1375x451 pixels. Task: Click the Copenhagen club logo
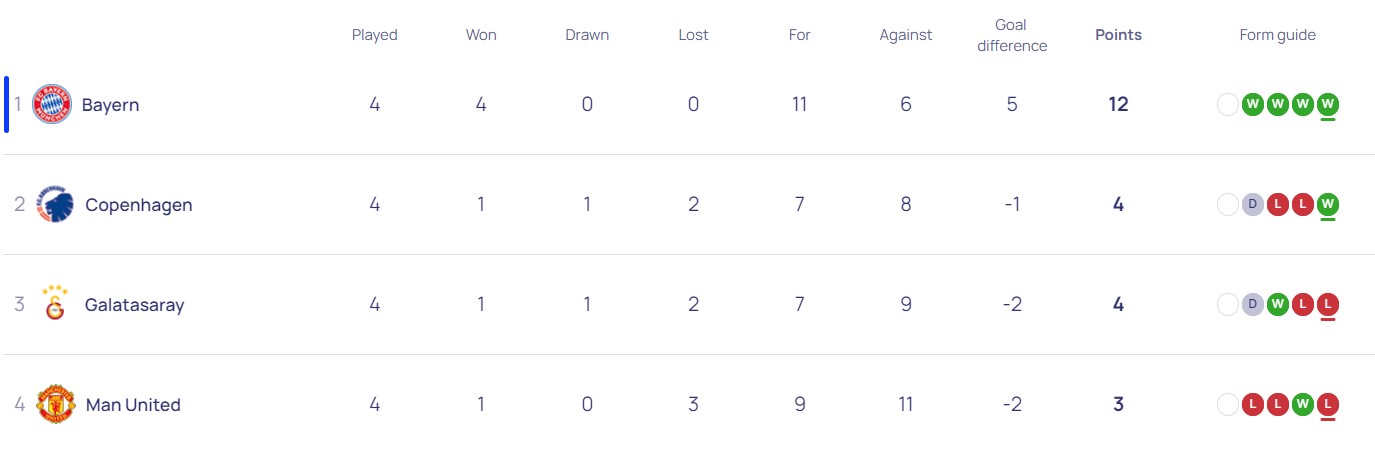click(55, 205)
